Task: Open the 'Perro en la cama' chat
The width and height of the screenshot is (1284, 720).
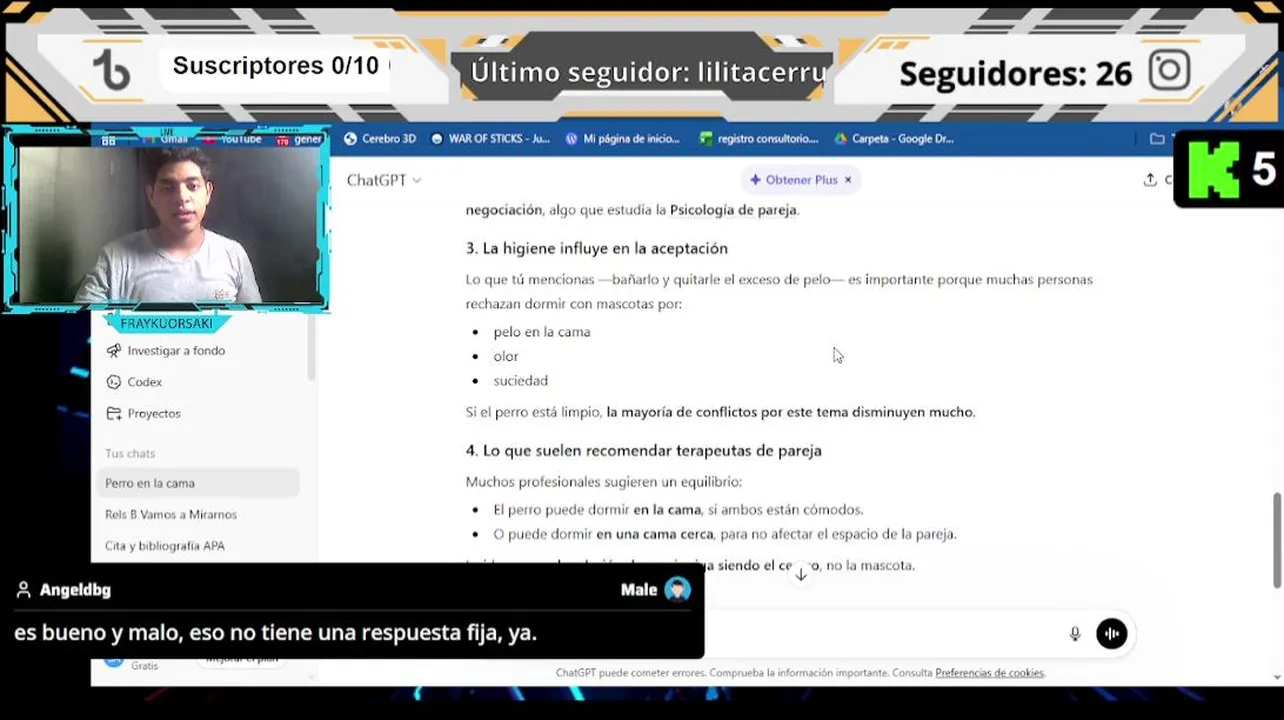Action: pos(198,483)
